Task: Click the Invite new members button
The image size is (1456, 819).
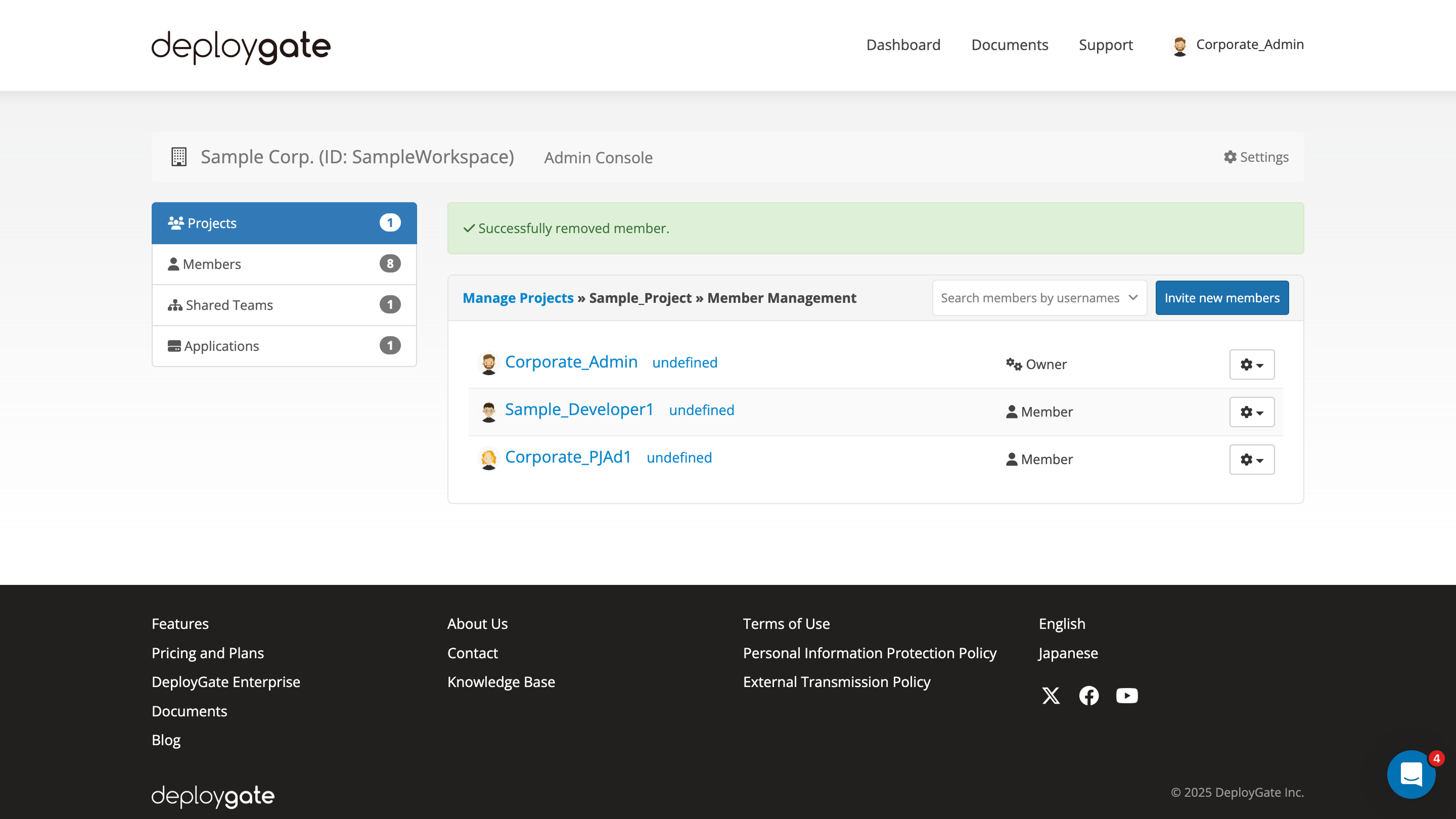Action: tap(1222, 298)
